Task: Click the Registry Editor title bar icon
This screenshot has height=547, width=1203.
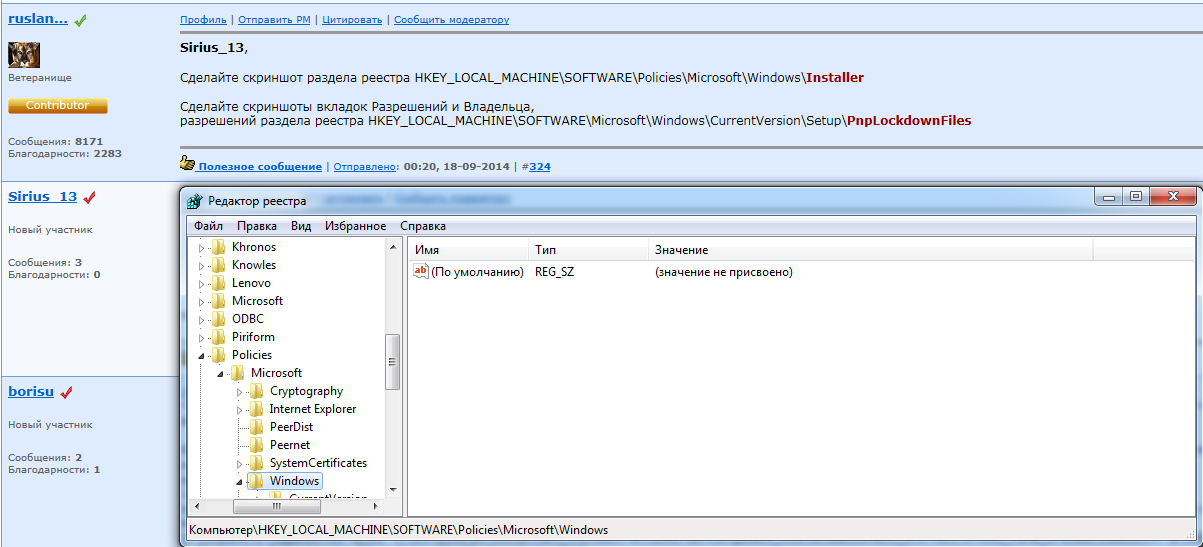Action: [x=196, y=201]
